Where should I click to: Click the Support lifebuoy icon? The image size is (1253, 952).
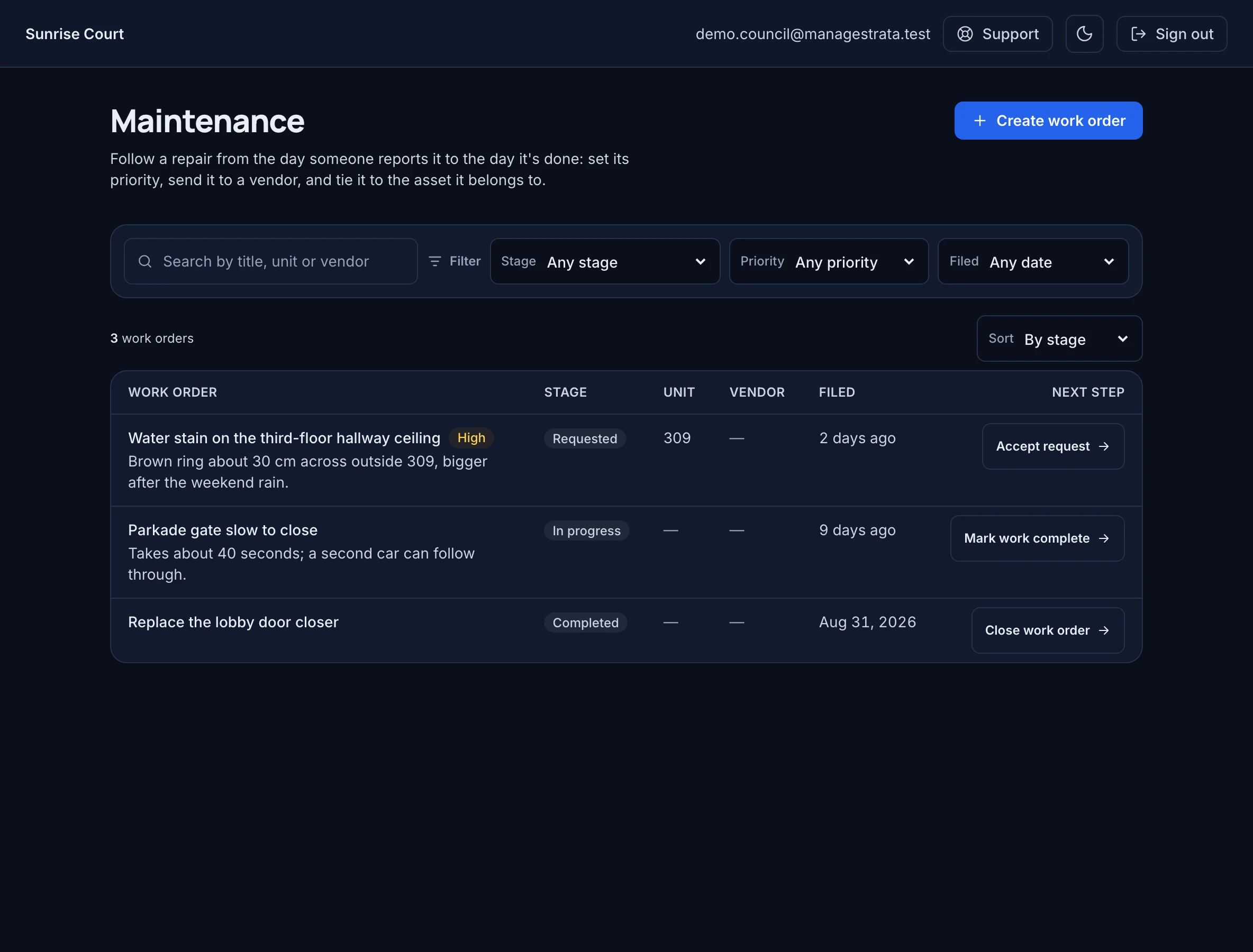click(x=965, y=34)
